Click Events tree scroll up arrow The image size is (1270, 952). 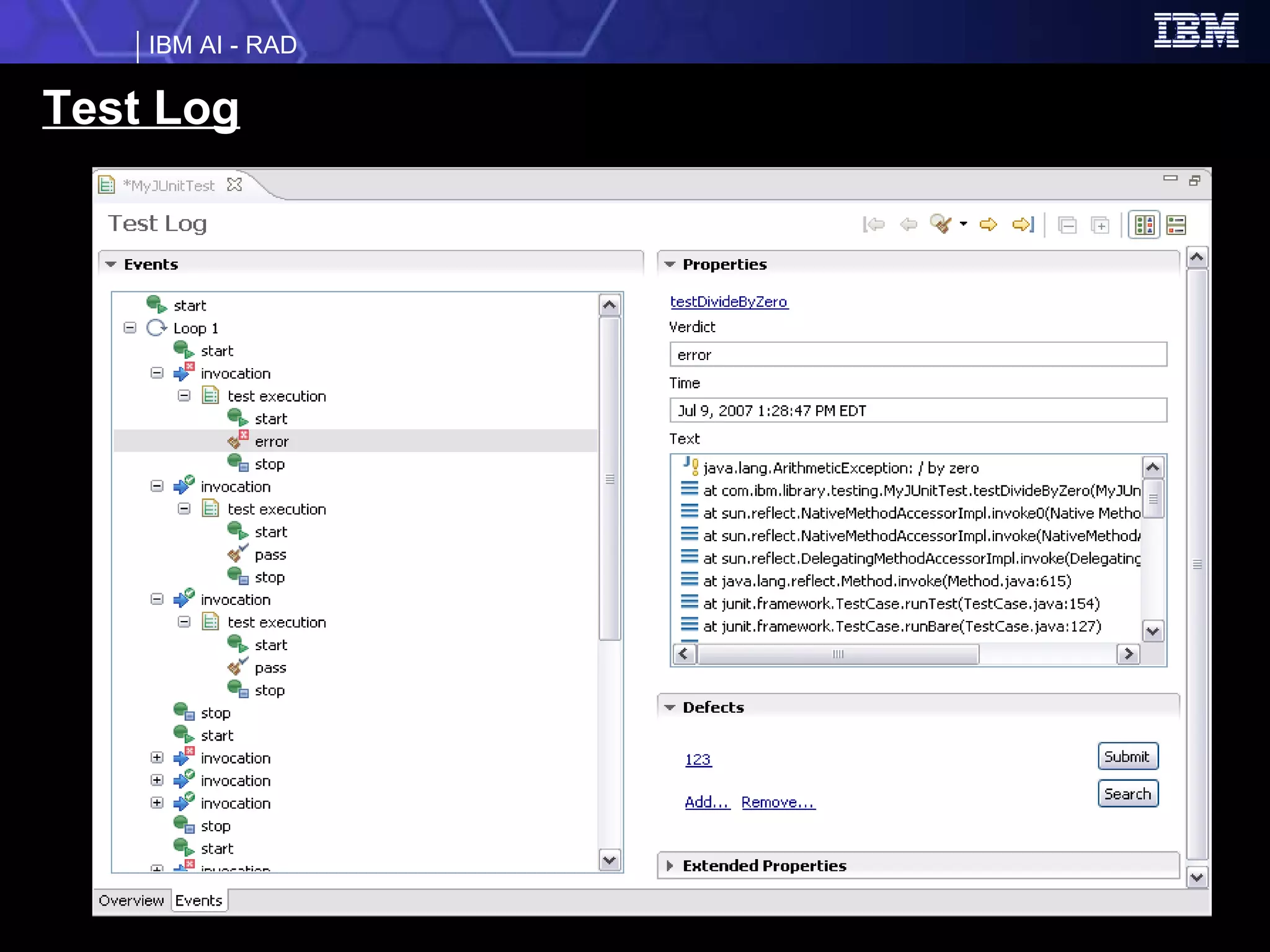tap(610, 305)
